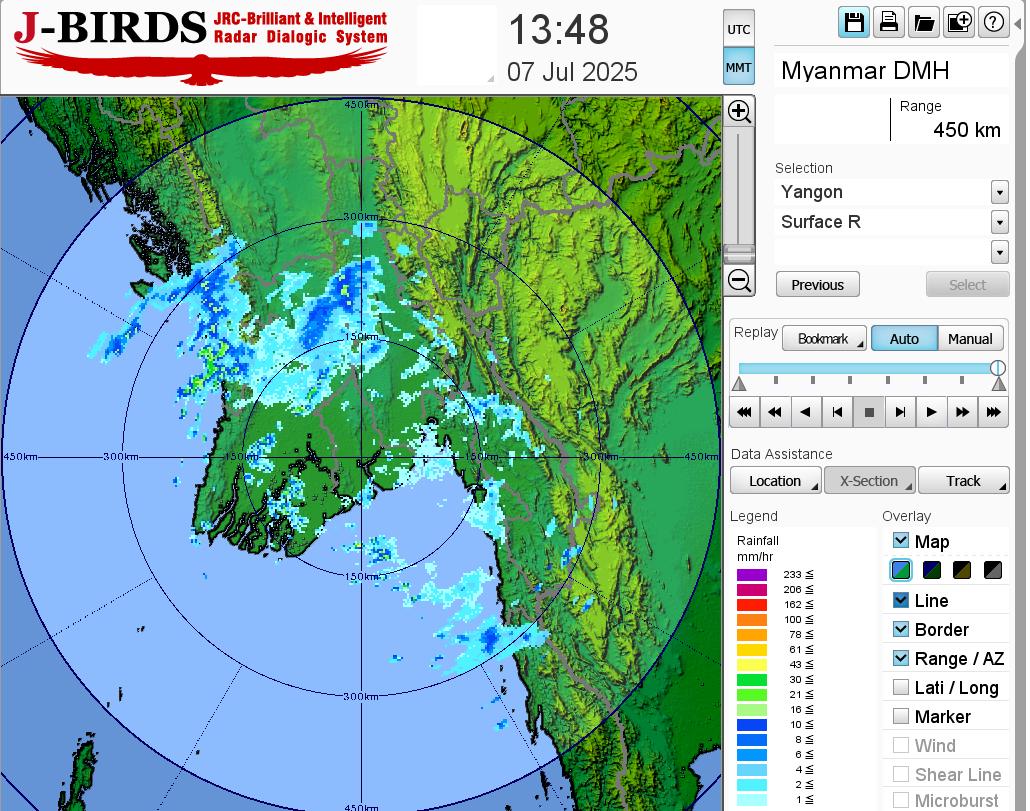Open the folder icon in top toolbar
This screenshot has height=811, width=1030.
(x=923, y=22)
